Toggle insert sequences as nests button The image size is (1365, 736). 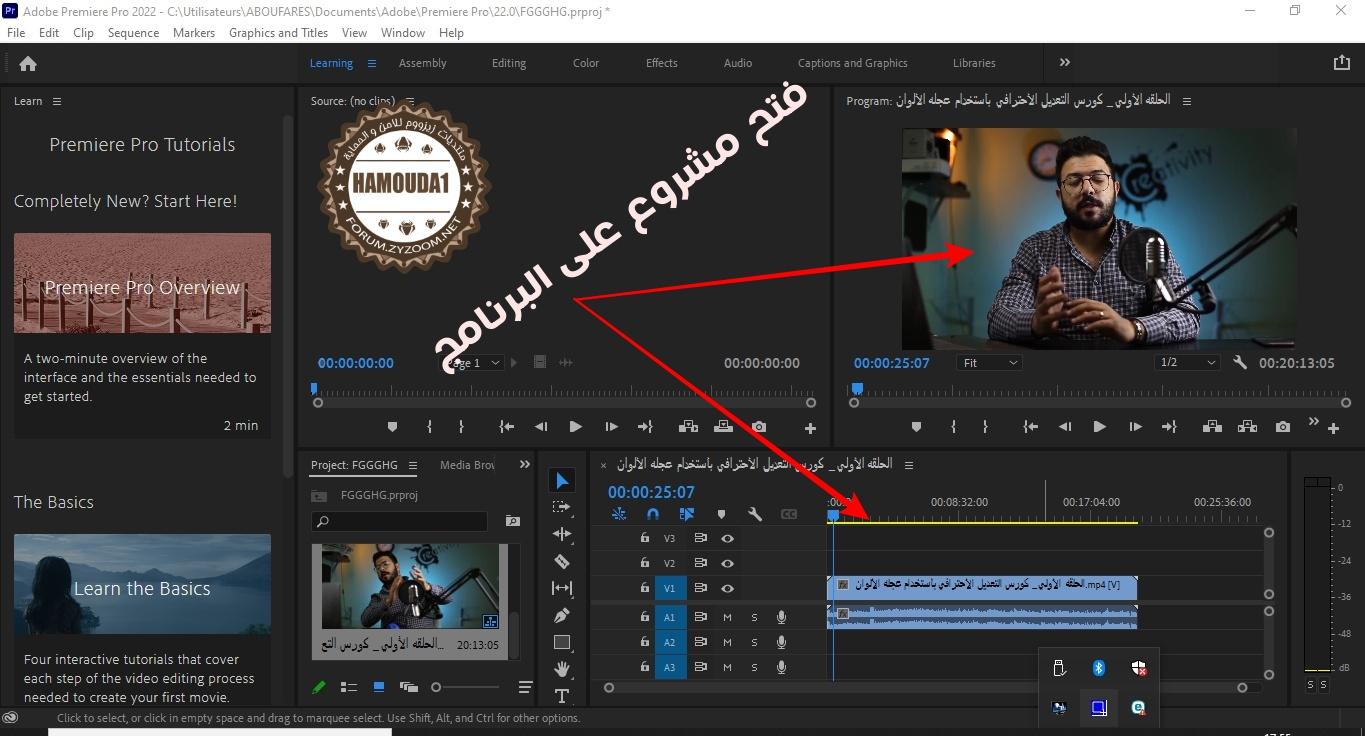pyautogui.click(x=619, y=514)
